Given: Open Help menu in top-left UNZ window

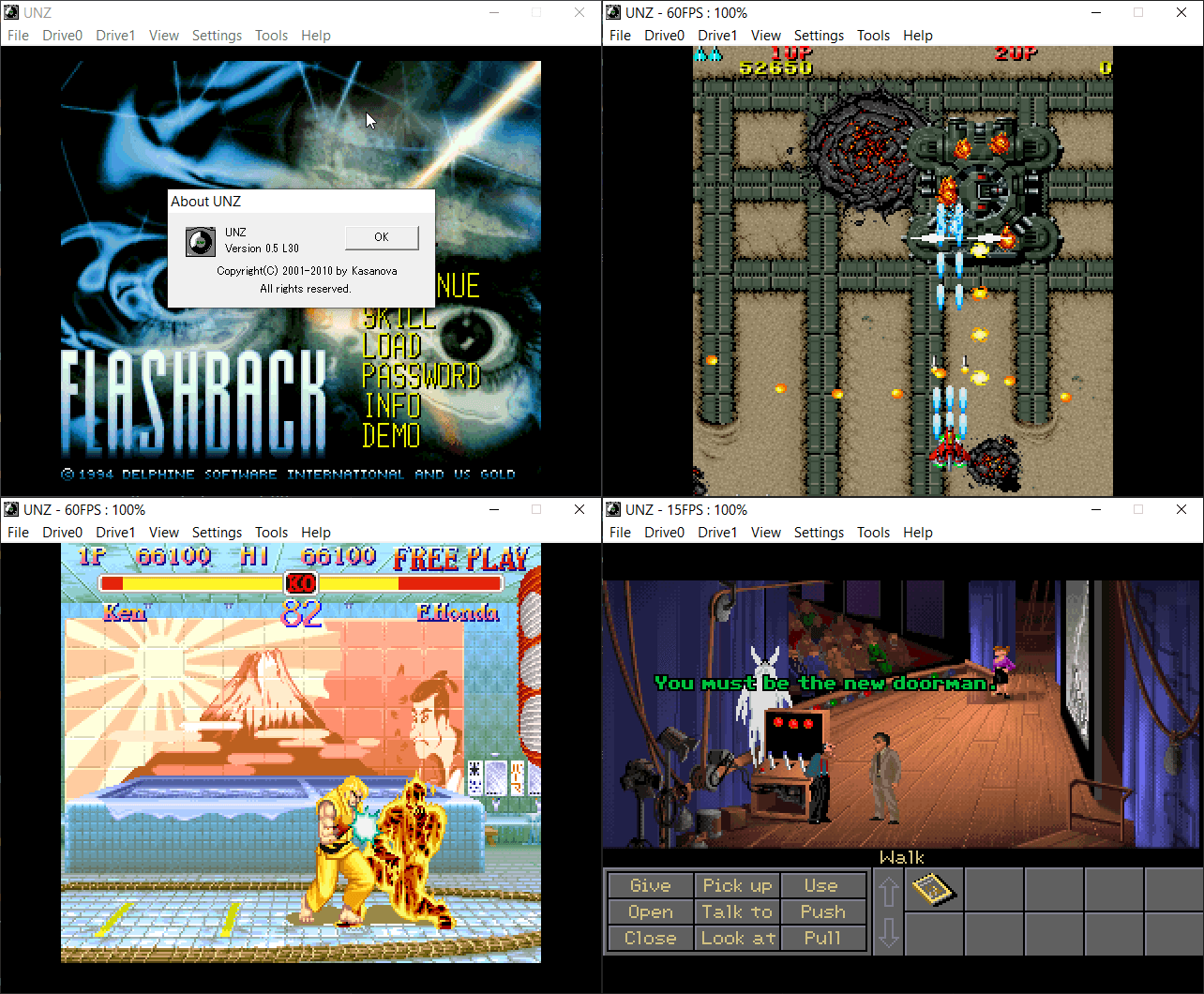Looking at the screenshot, I should pyautogui.click(x=316, y=36).
